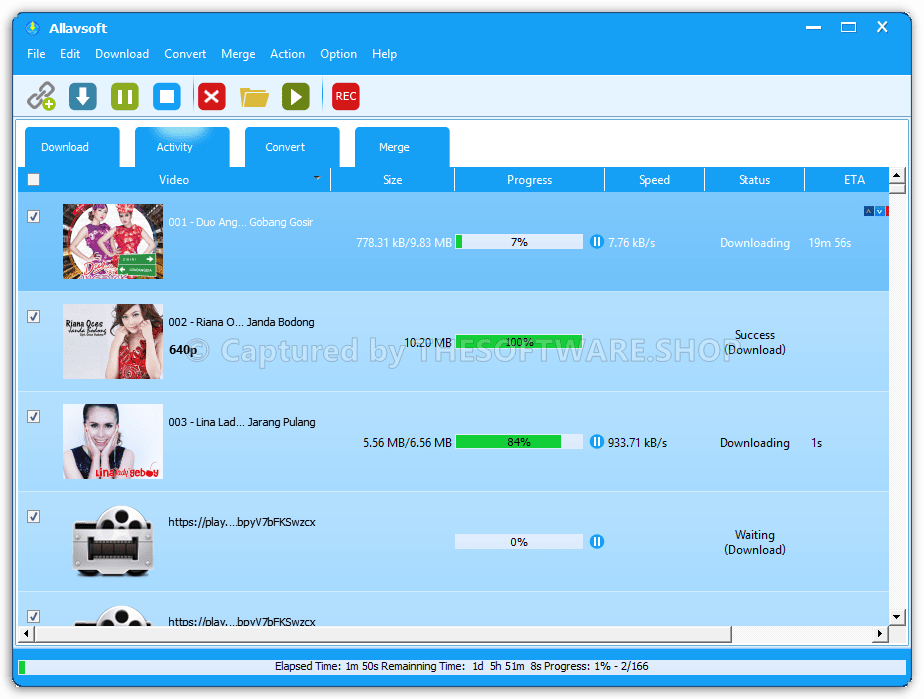Viewport: 924px width, 699px height.
Task: Delete selected task with red X icon
Action: pos(211,97)
